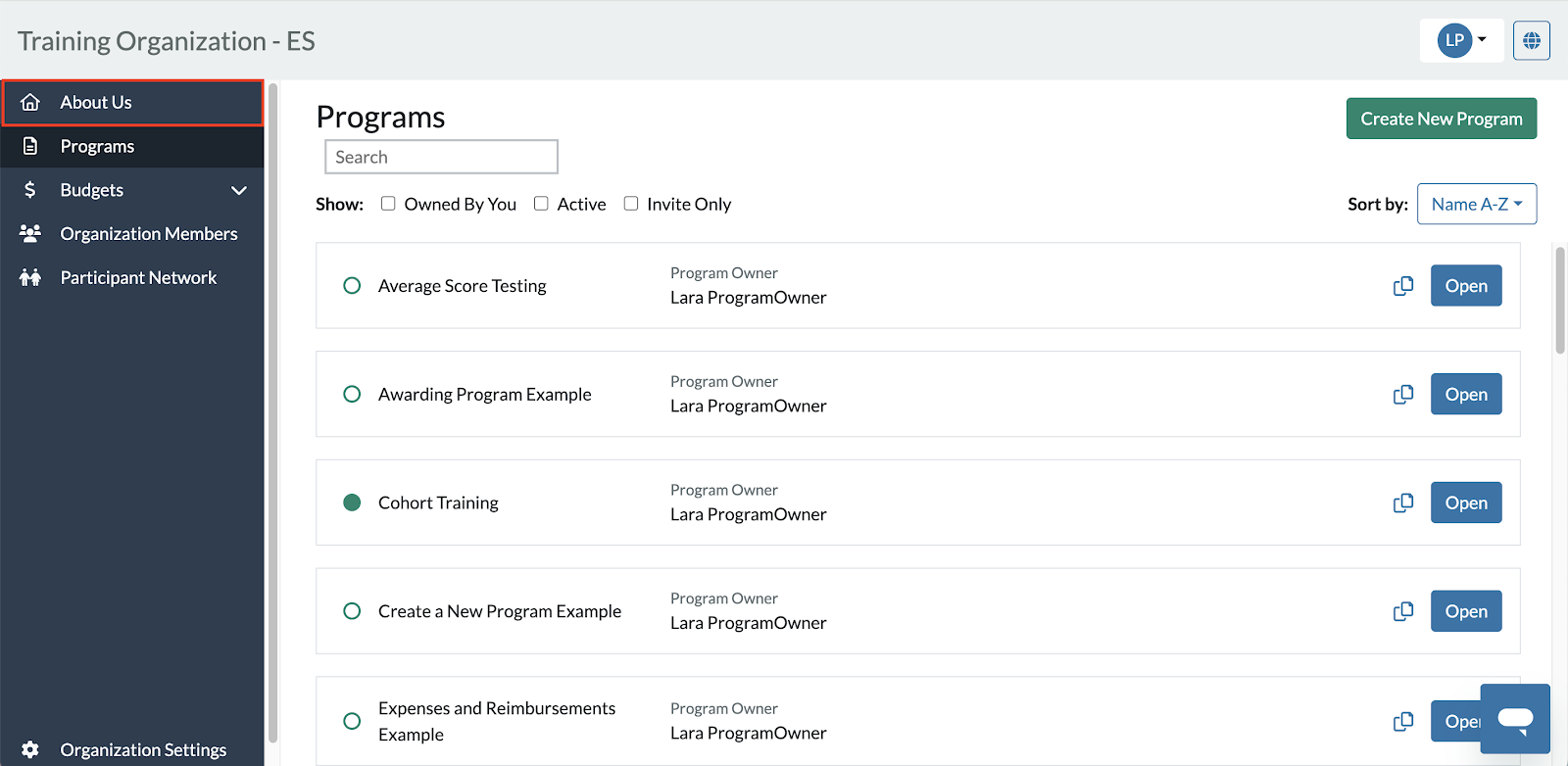Duplicate the Cohort Training program
This screenshot has width=1568, height=766.
click(x=1403, y=503)
